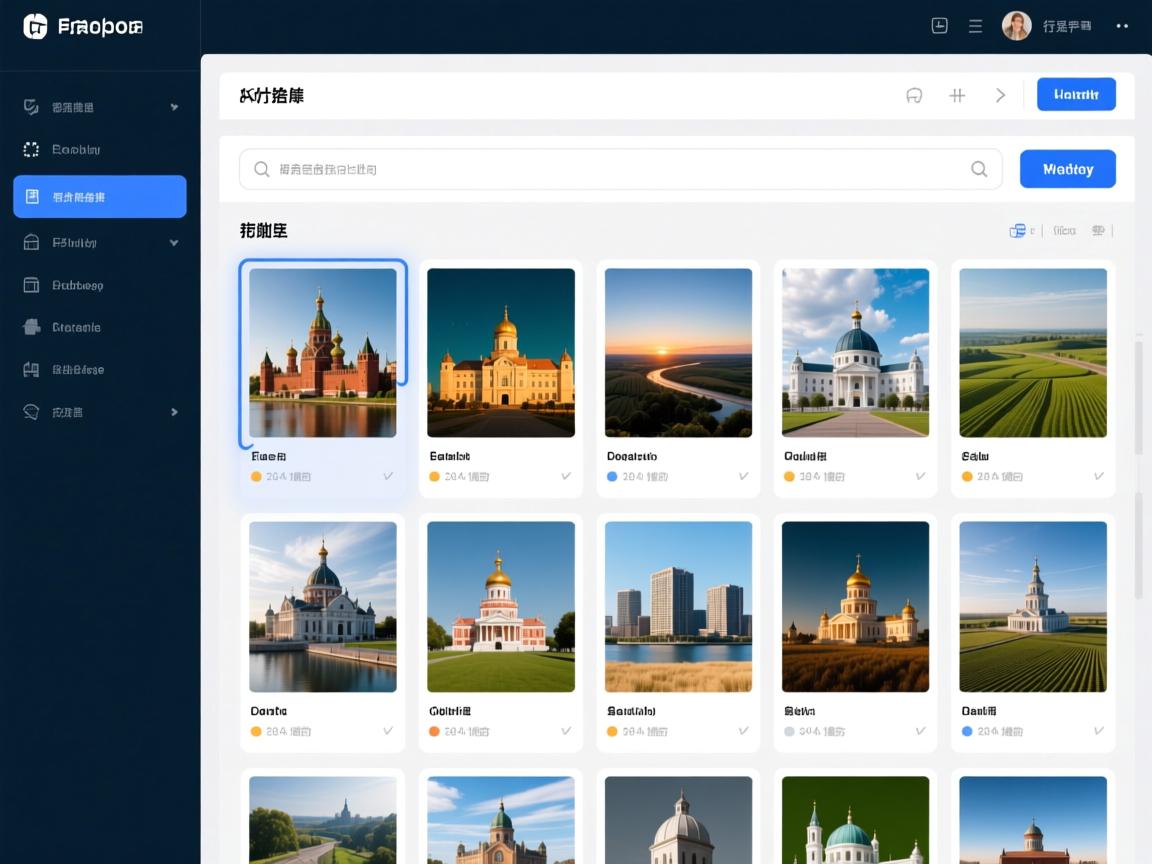This screenshot has width=1152, height=864.
Task: Switch to the blue card view icon
Action: click(x=1017, y=230)
